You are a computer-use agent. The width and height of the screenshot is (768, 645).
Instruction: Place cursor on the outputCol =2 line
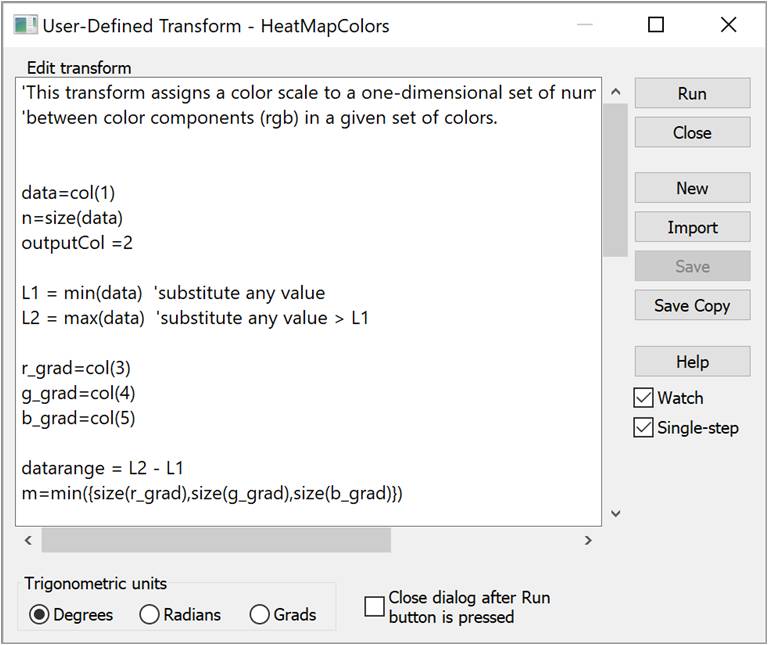pos(77,242)
